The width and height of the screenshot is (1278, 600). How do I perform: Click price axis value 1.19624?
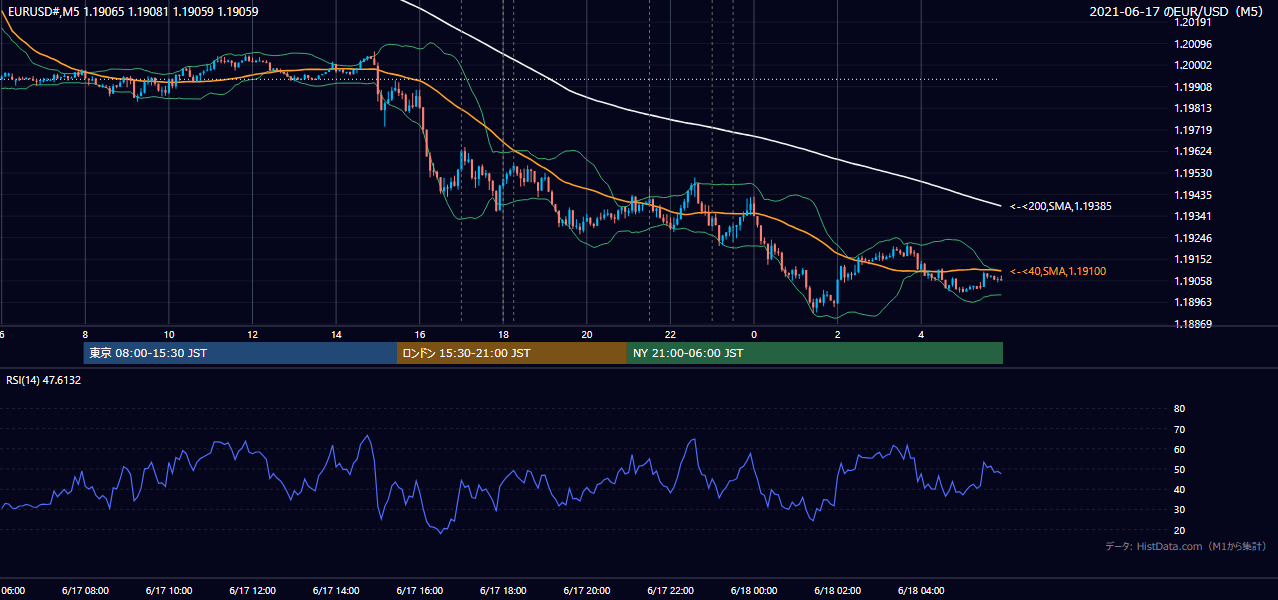1193,151
